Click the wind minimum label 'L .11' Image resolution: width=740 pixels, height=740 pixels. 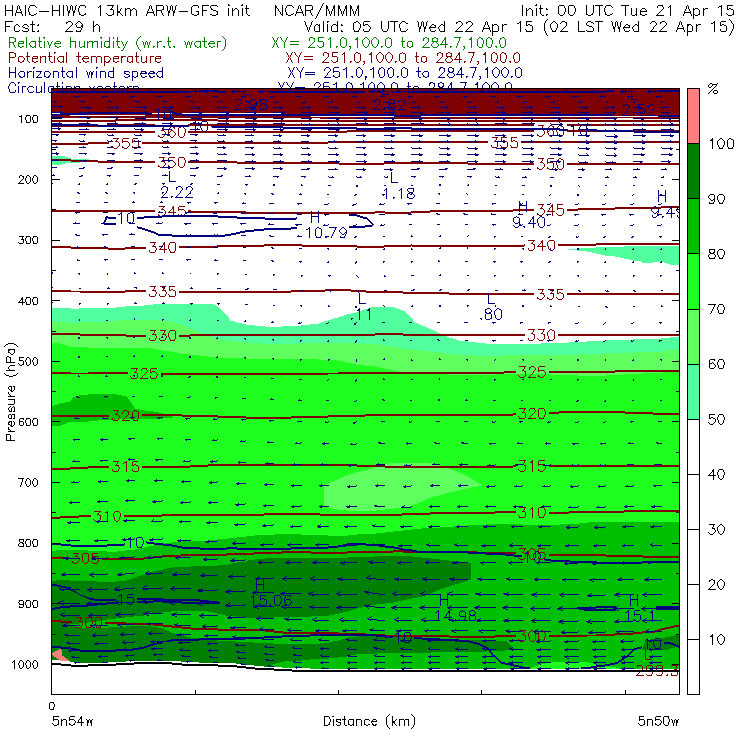[x=362, y=307]
